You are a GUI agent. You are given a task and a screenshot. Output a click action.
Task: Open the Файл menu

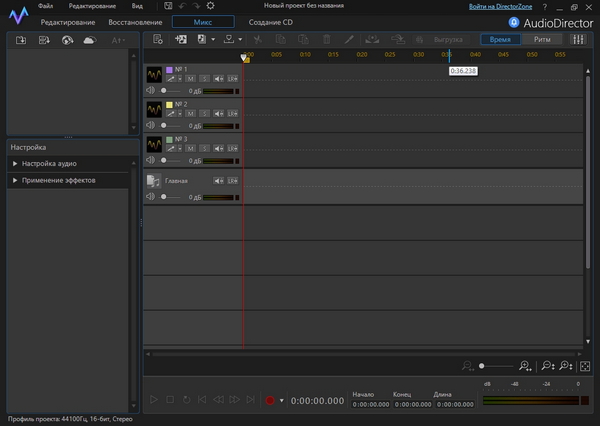click(x=46, y=6)
